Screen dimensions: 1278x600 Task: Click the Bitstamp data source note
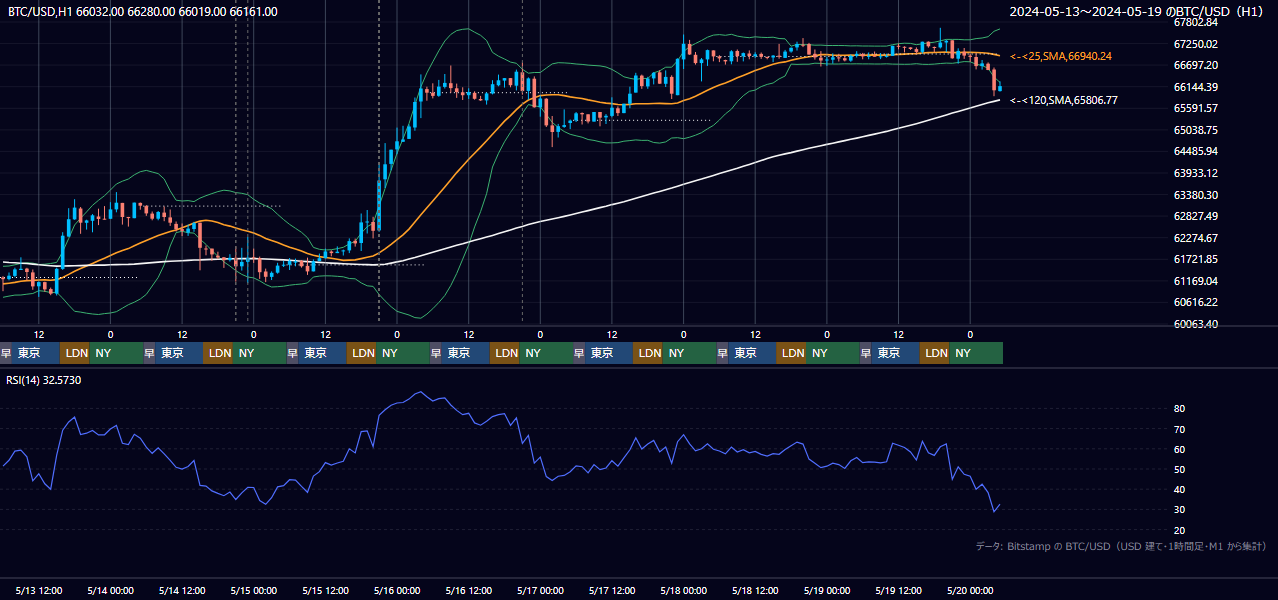1121,546
